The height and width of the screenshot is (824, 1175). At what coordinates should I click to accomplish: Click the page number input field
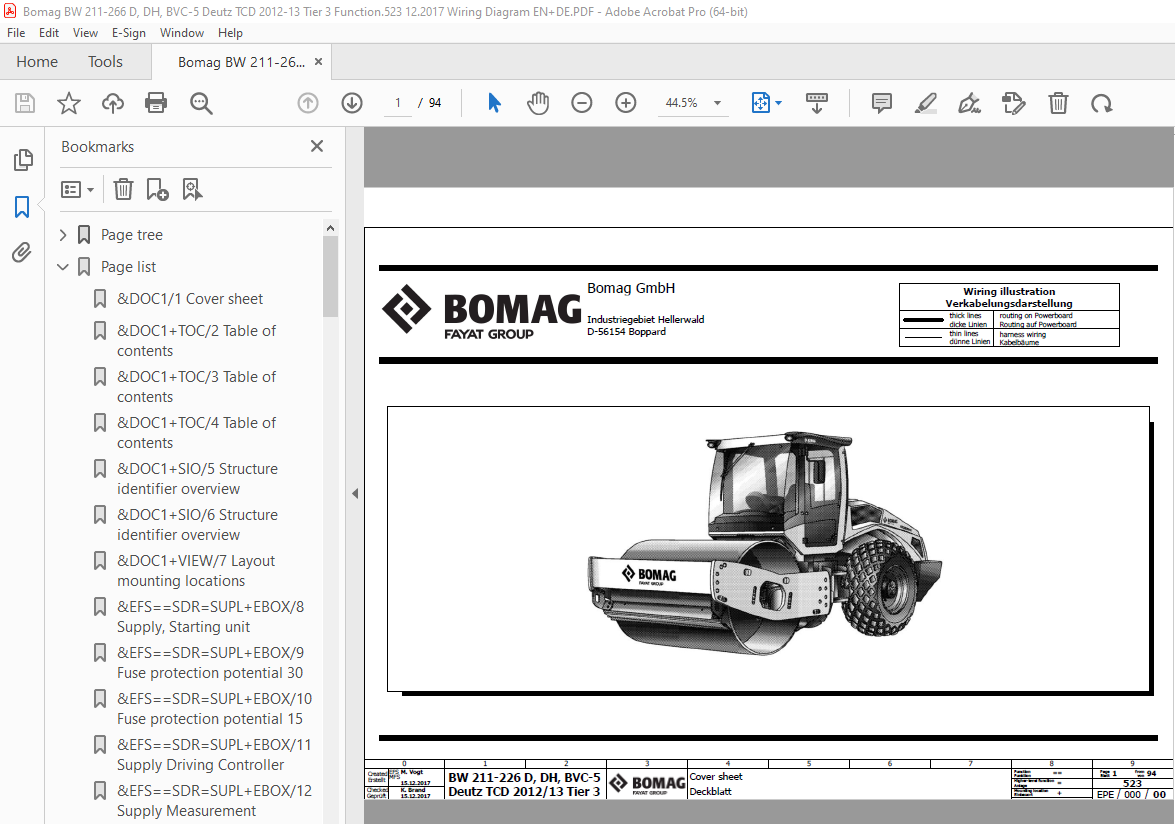point(398,103)
